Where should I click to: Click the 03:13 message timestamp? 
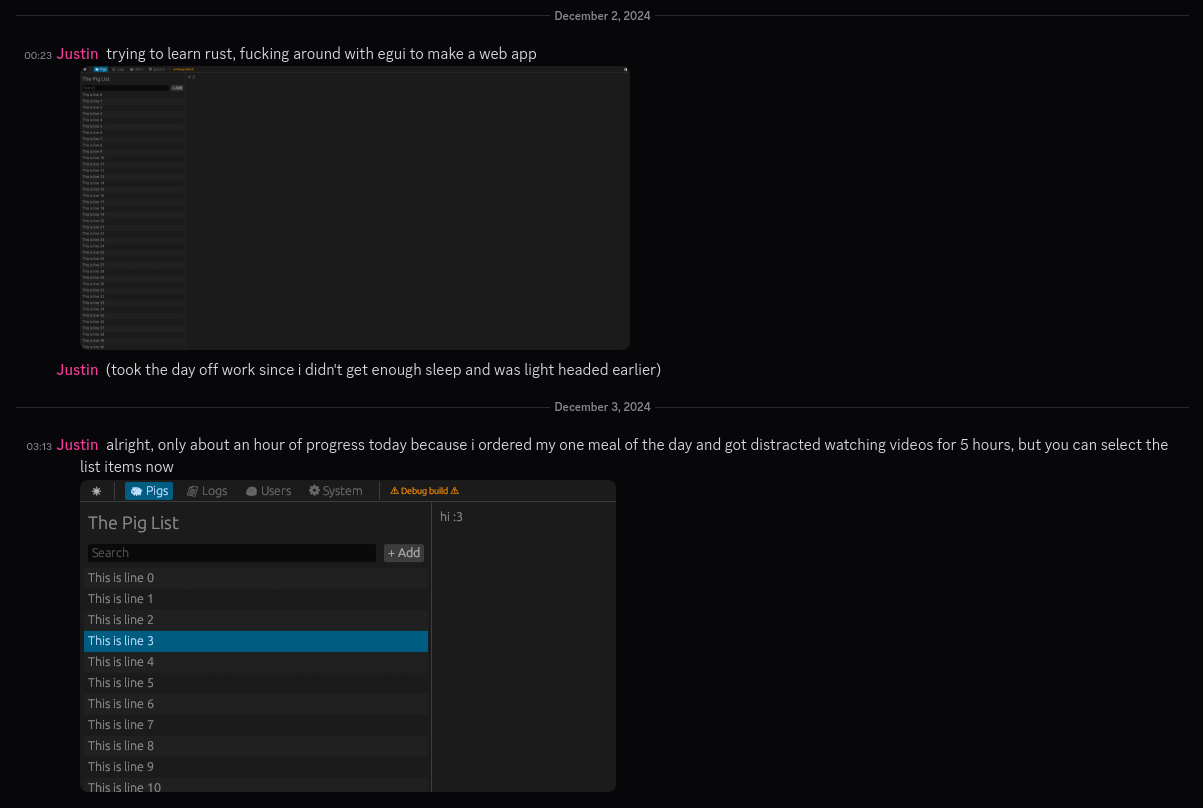(39, 447)
